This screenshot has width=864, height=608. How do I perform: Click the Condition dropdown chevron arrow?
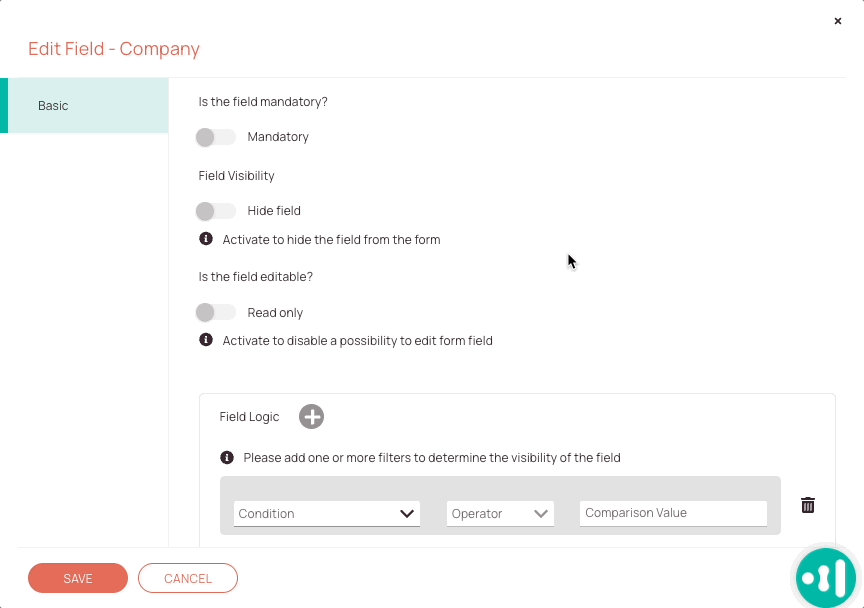click(407, 514)
